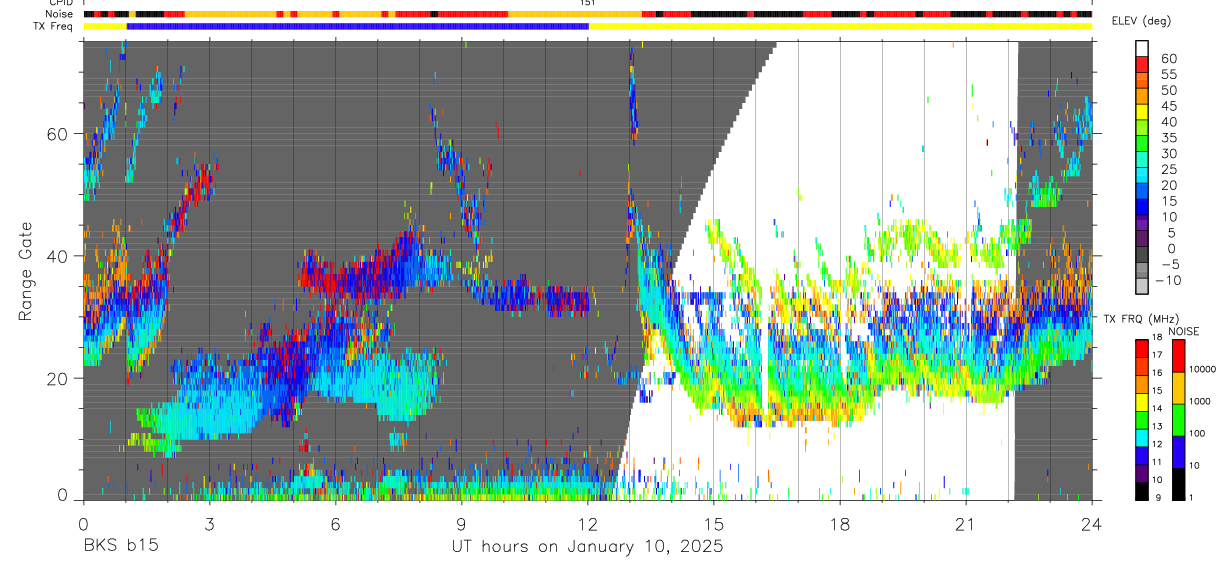
Task: Click the blue 11–12 MHz TX FRQ swatch
Action: 1142,454
